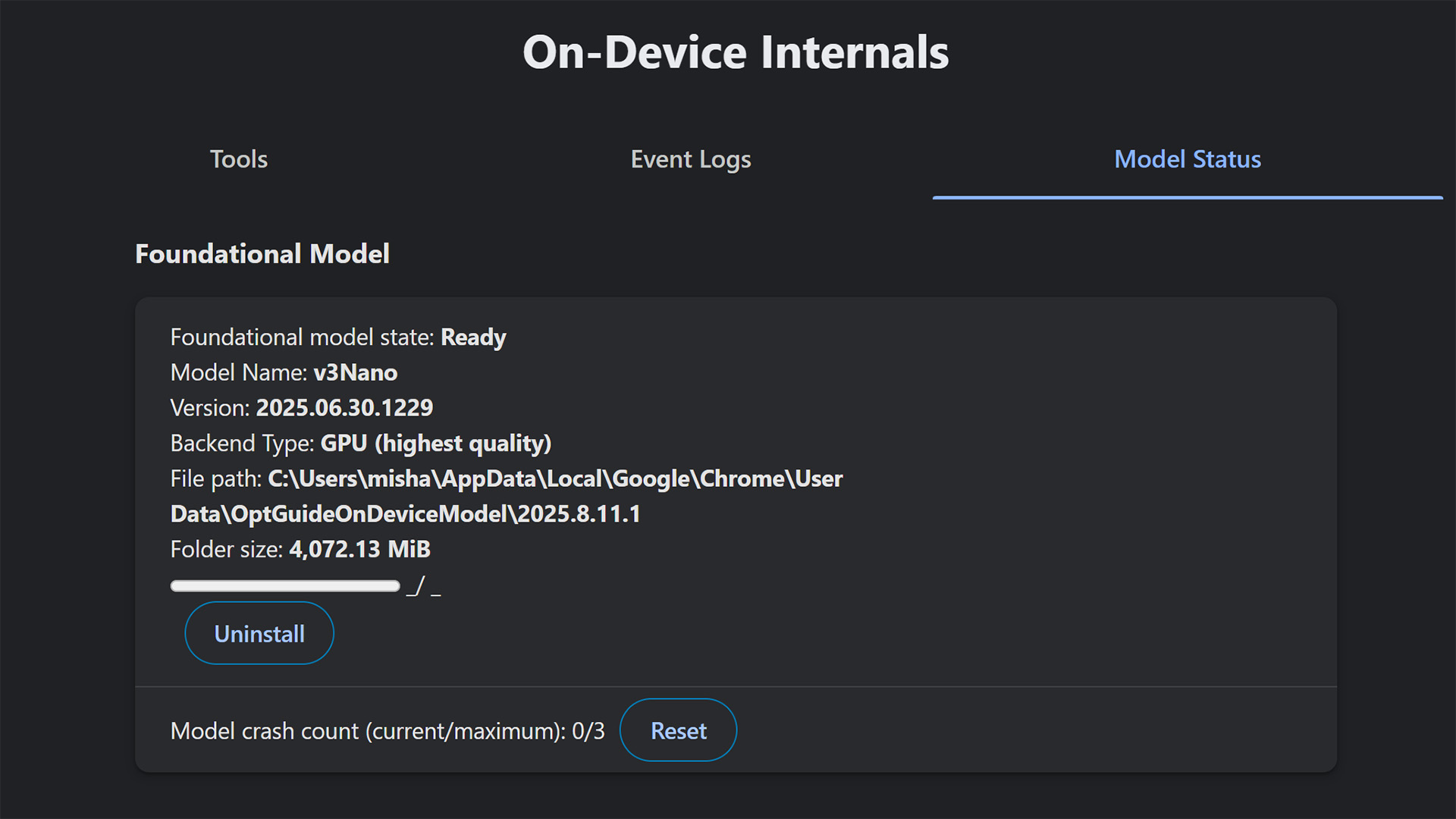Click the progress indicator text beside the bar

[x=423, y=586]
